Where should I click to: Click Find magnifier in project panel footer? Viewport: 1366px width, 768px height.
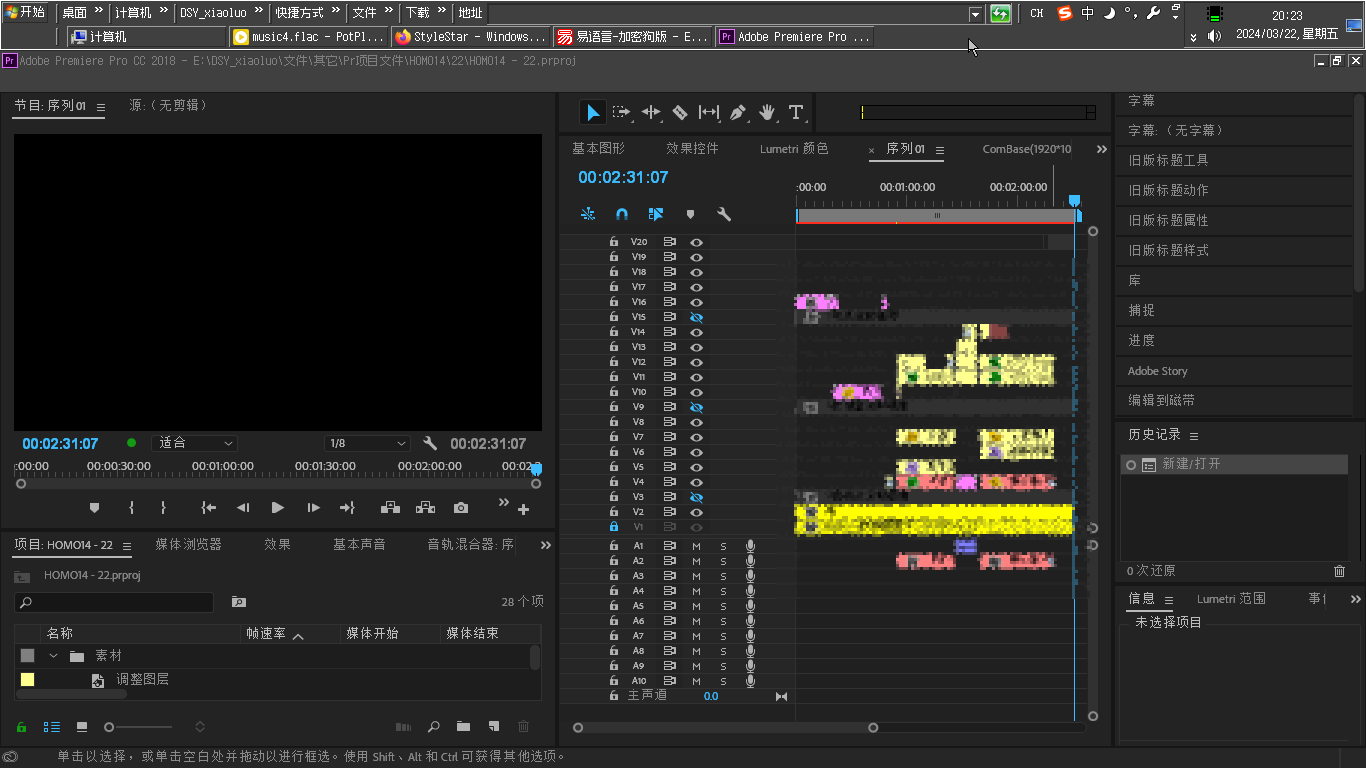pos(434,727)
